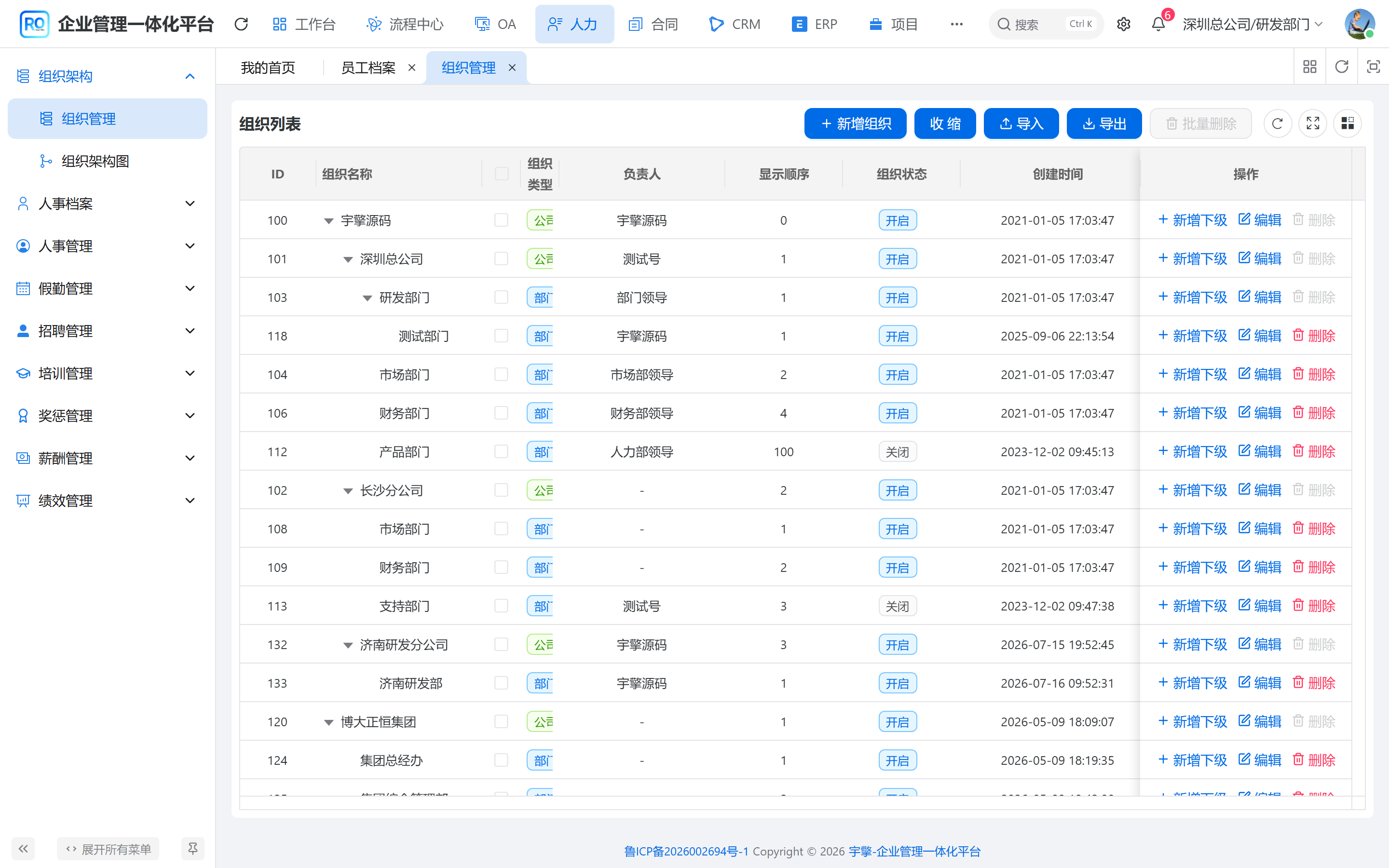1389x868 pixels.
Task: Open the column settings icon
Action: coord(1347,123)
